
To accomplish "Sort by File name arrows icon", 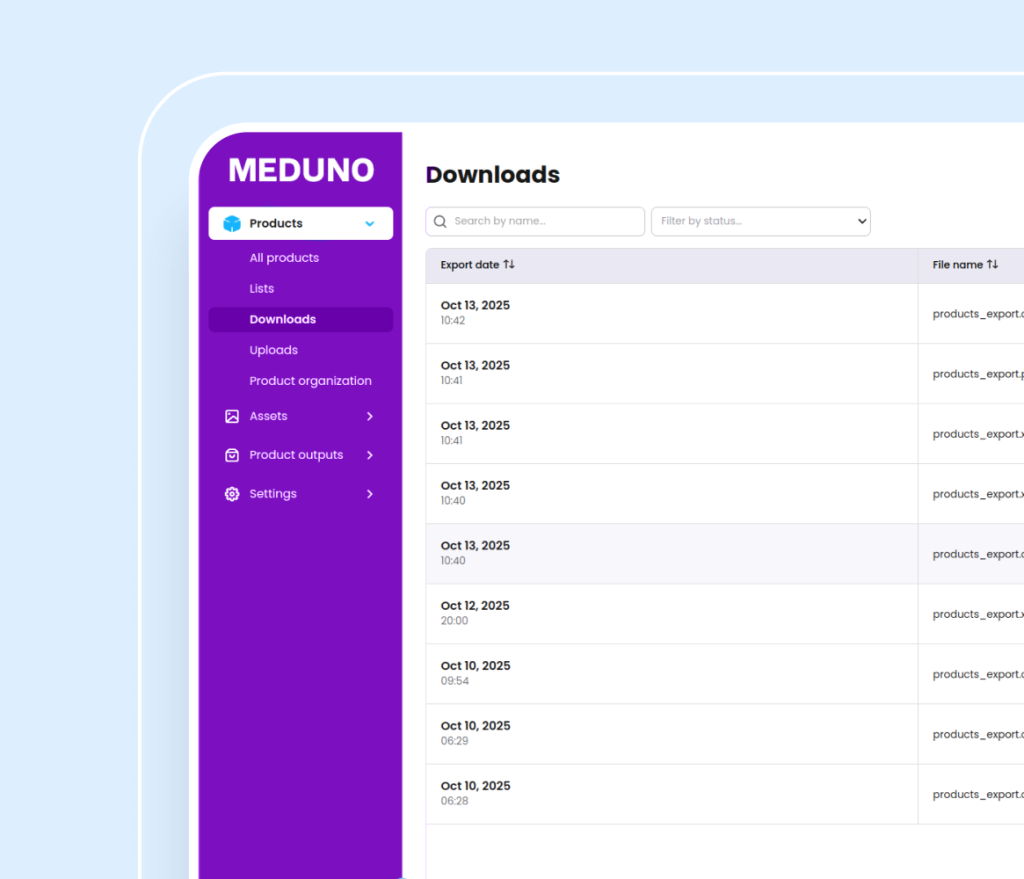I will tap(992, 265).
